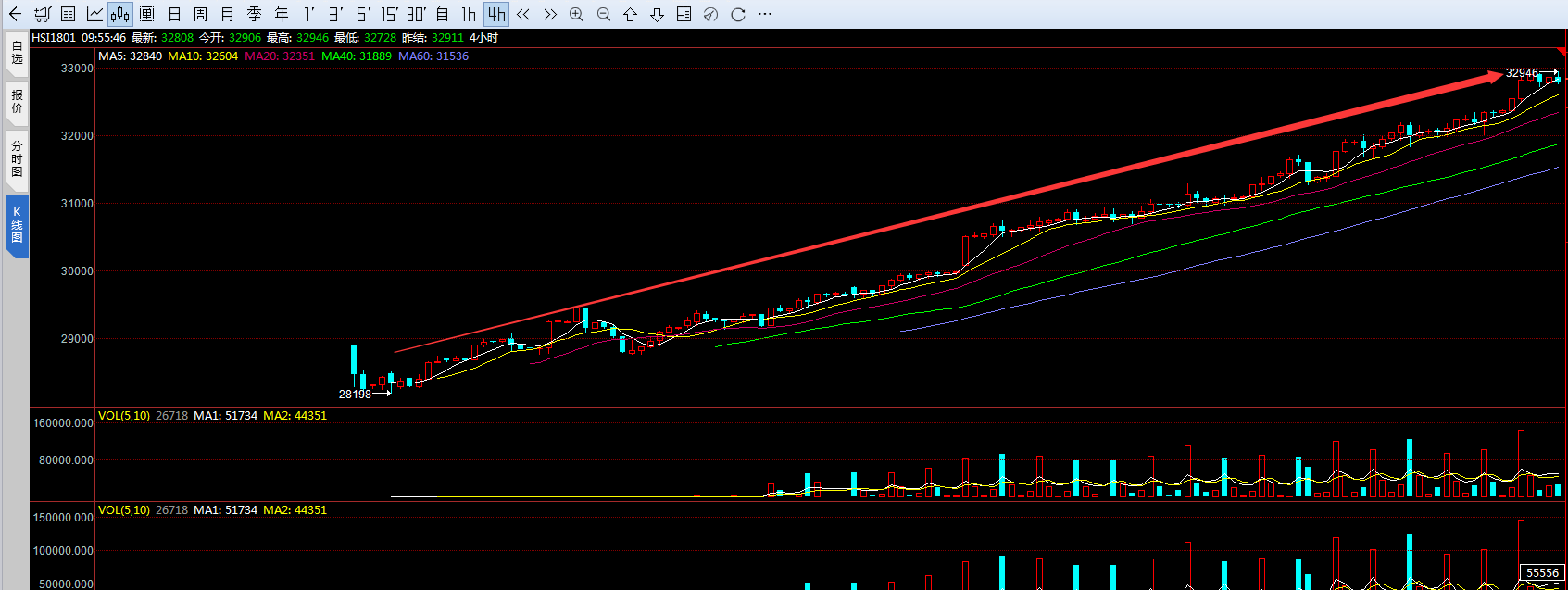Image resolution: width=1568 pixels, height=590 pixels.
Task: Open the trading cart icon
Action: click(42, 14)
